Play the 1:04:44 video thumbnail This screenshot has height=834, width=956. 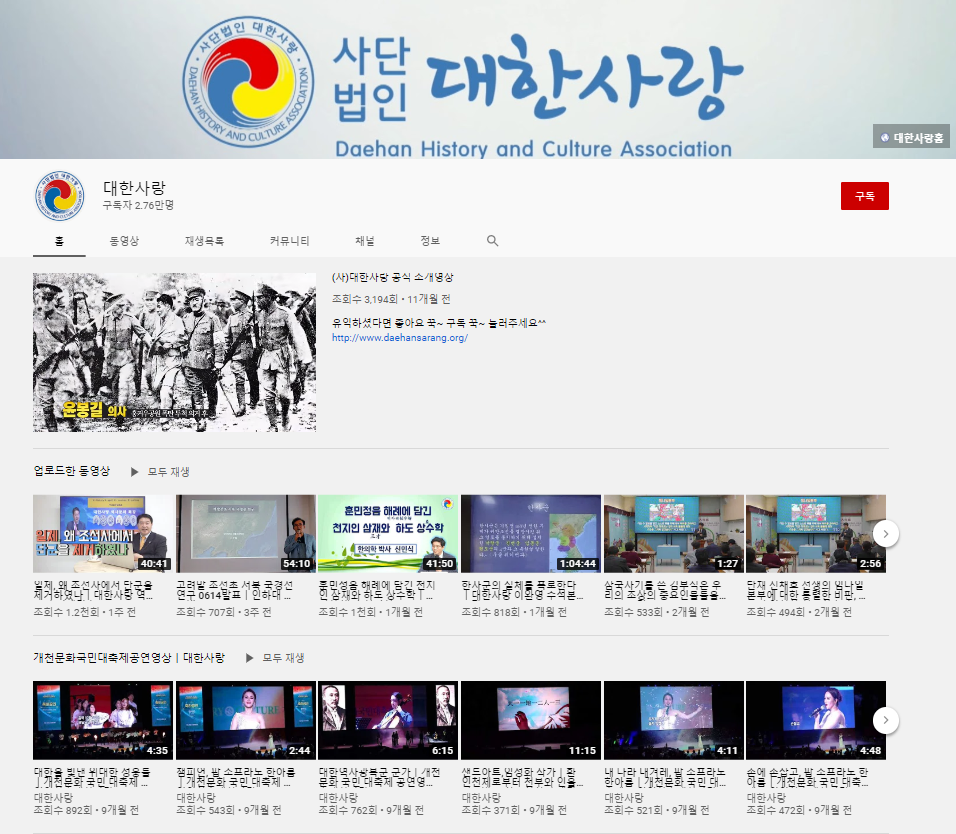pos(531,534)
